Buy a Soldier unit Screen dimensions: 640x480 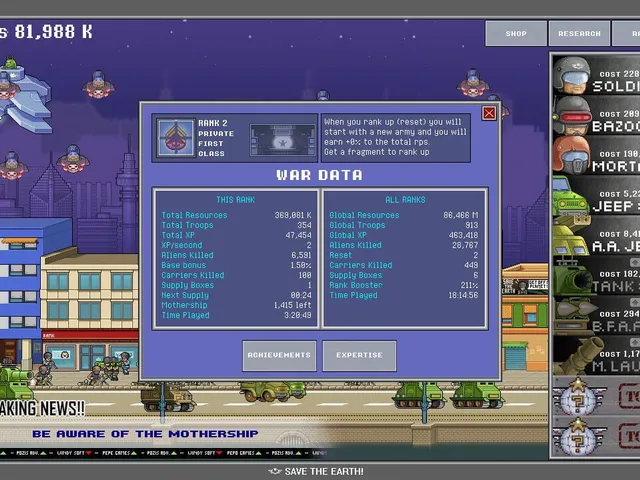(596, 75)
